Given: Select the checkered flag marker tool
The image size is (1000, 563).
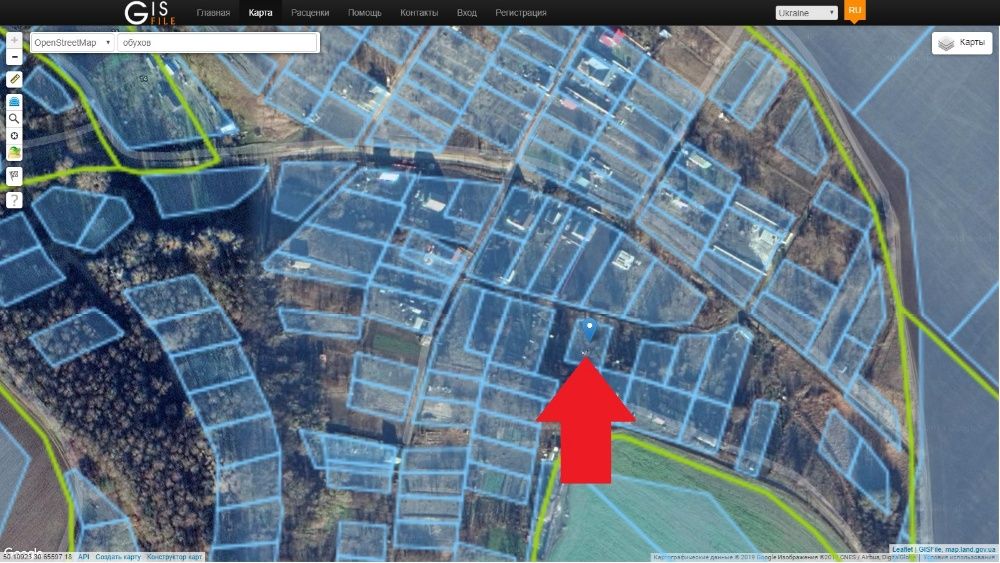Looking at the screenshot, I should [x=14, y=176].
